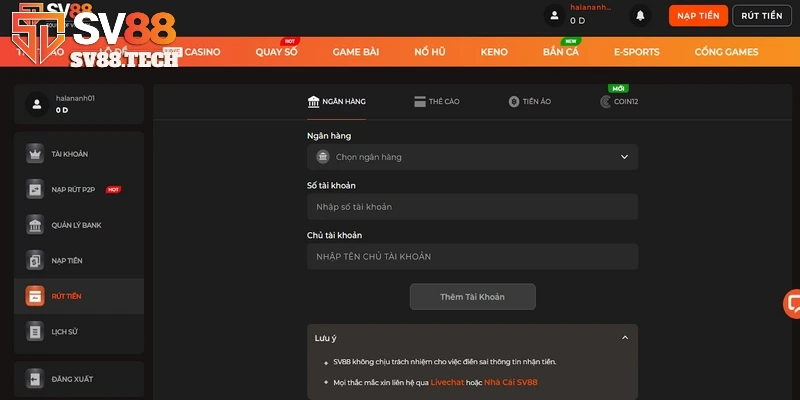
Task: Select the Nạp Rút P2P icon
Action: pos(35,189)
